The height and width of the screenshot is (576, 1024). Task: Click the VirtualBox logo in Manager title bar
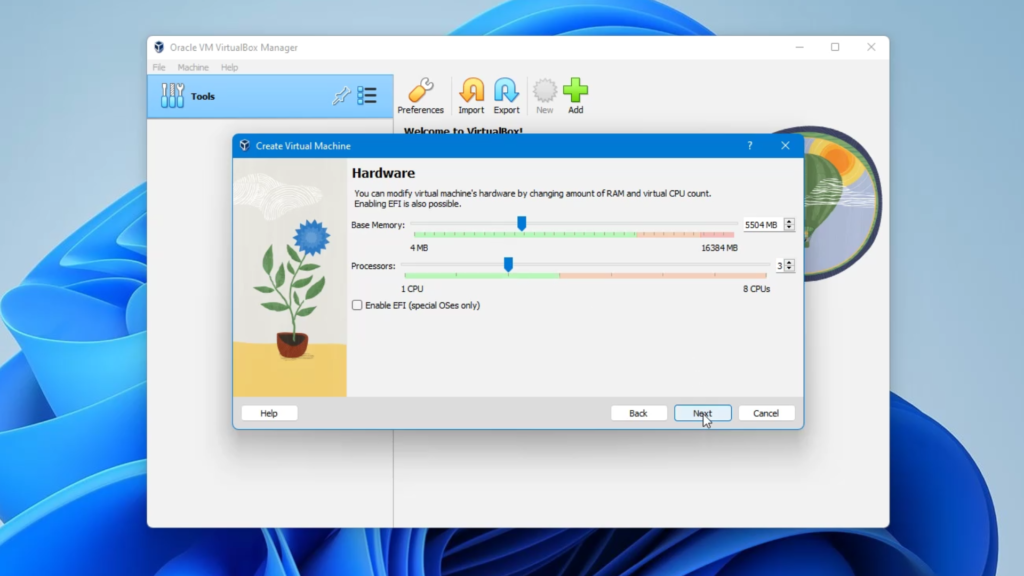point(159,47)
